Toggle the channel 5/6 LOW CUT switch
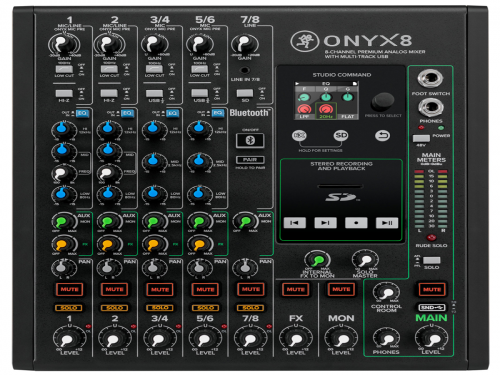Screen dimensions: 500x375 pyautogui.click(x=199, y=69)
